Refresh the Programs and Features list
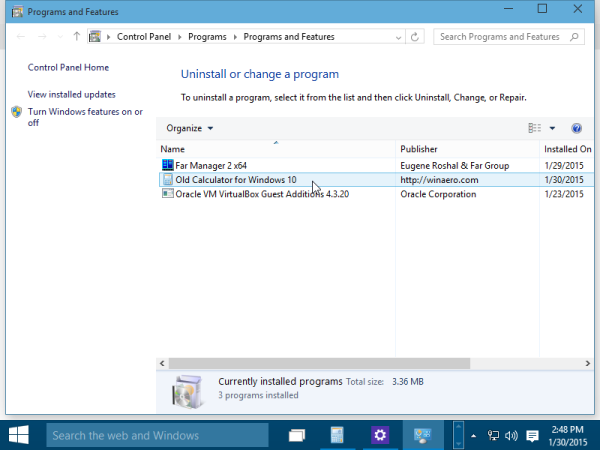The image size is (600, 450). [414, 37]
